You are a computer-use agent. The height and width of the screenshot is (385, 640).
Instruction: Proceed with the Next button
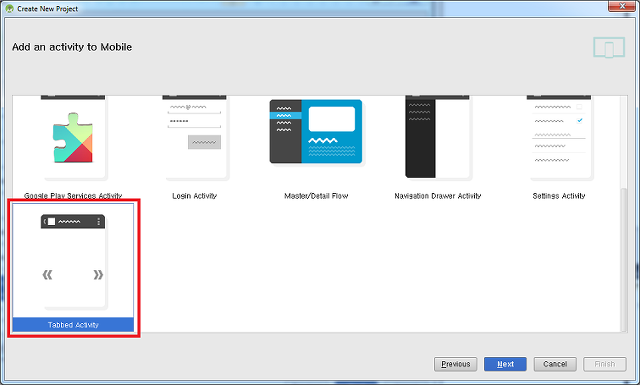point(505,364)
